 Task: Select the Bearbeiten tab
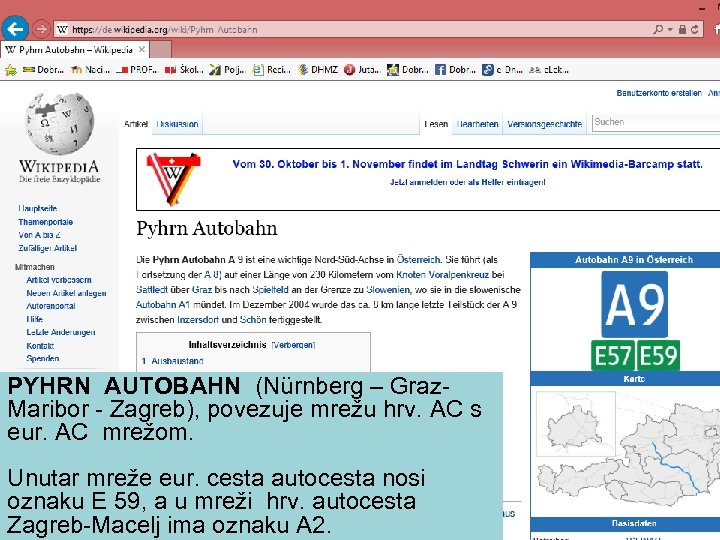(x=478, y=124)
